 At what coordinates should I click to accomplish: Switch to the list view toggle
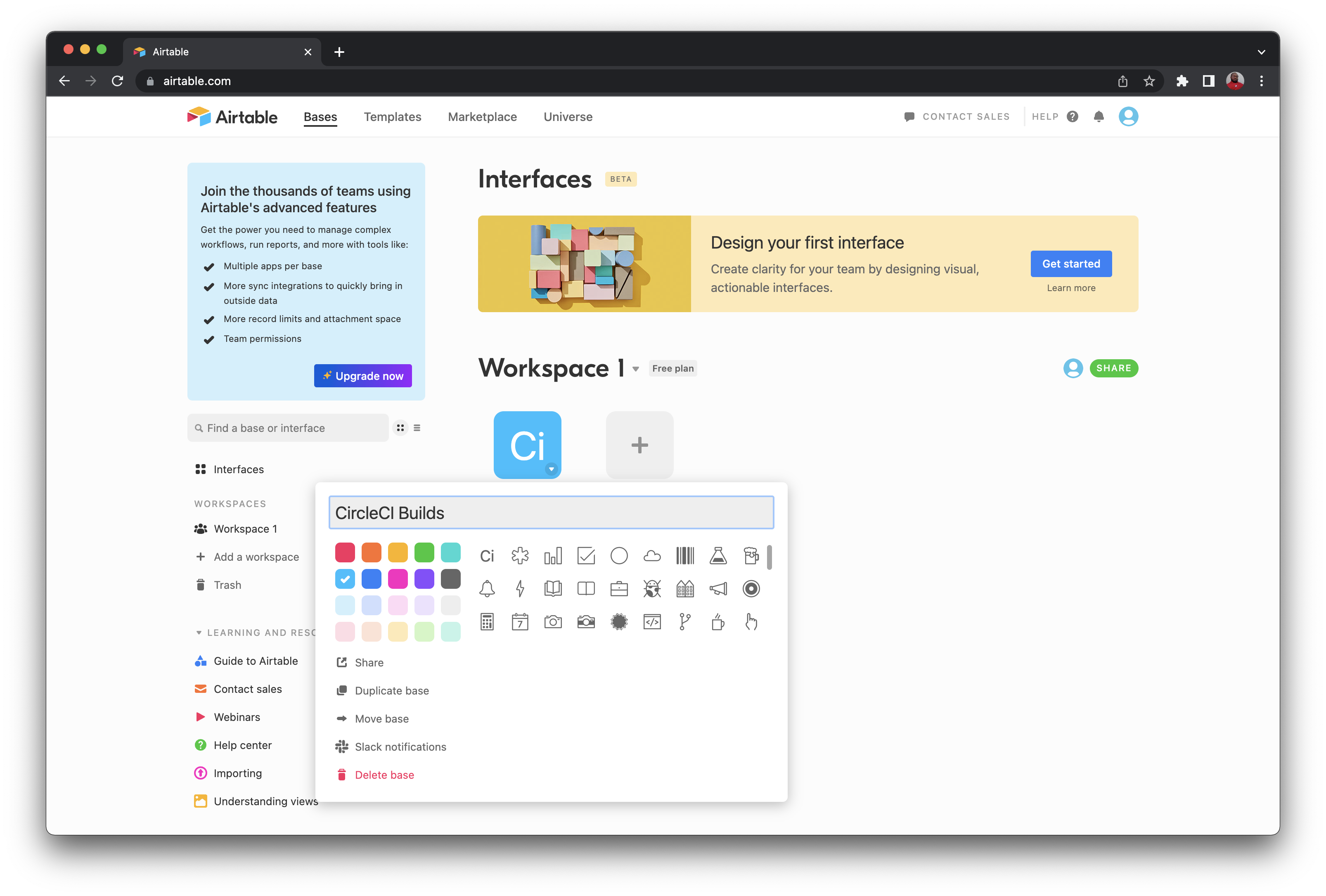(417, 427)
